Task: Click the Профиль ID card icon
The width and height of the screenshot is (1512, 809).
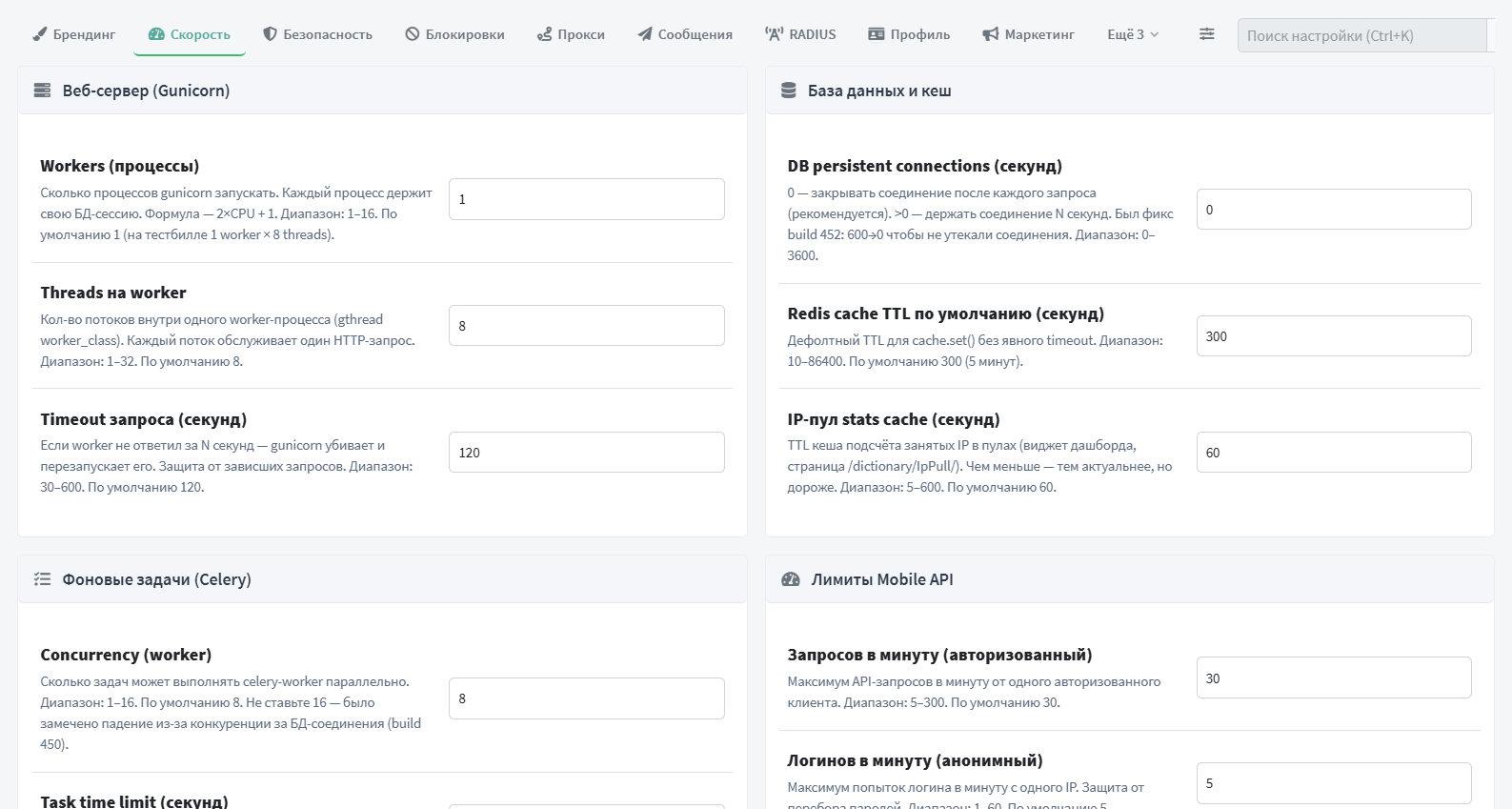Action: pos(877,34)
